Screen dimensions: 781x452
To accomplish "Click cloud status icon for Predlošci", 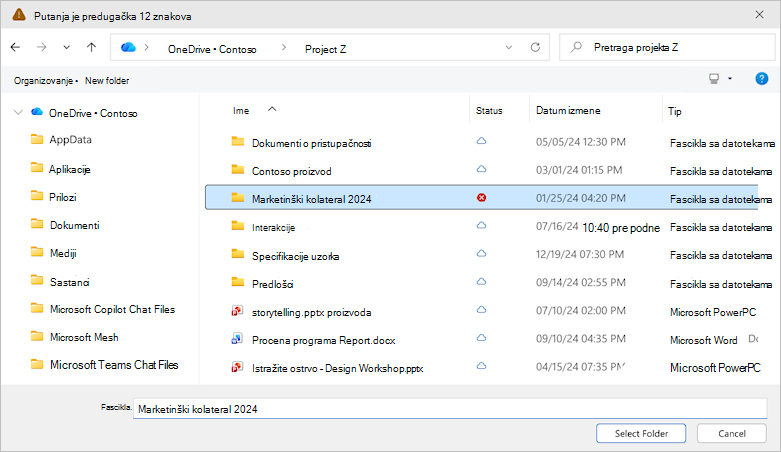I will [481, 282].
